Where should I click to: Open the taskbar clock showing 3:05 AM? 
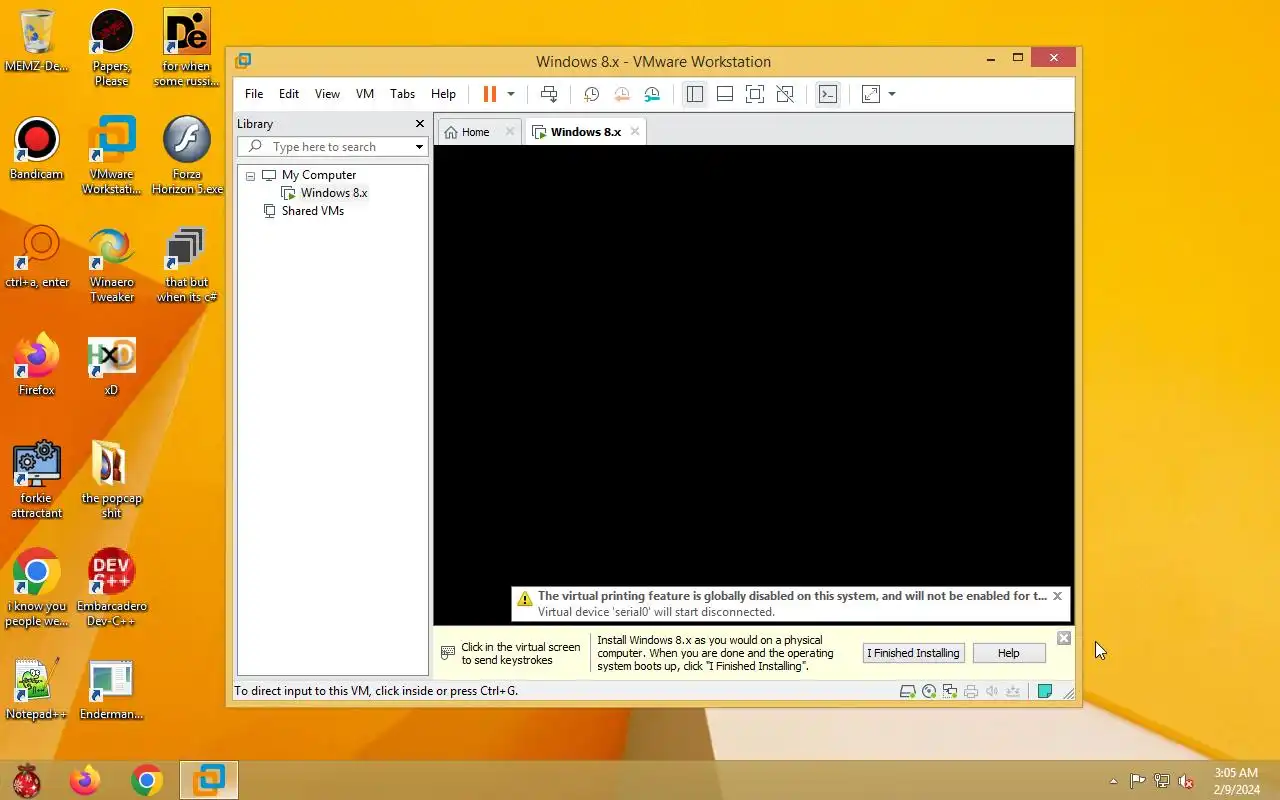(1236, 780)
